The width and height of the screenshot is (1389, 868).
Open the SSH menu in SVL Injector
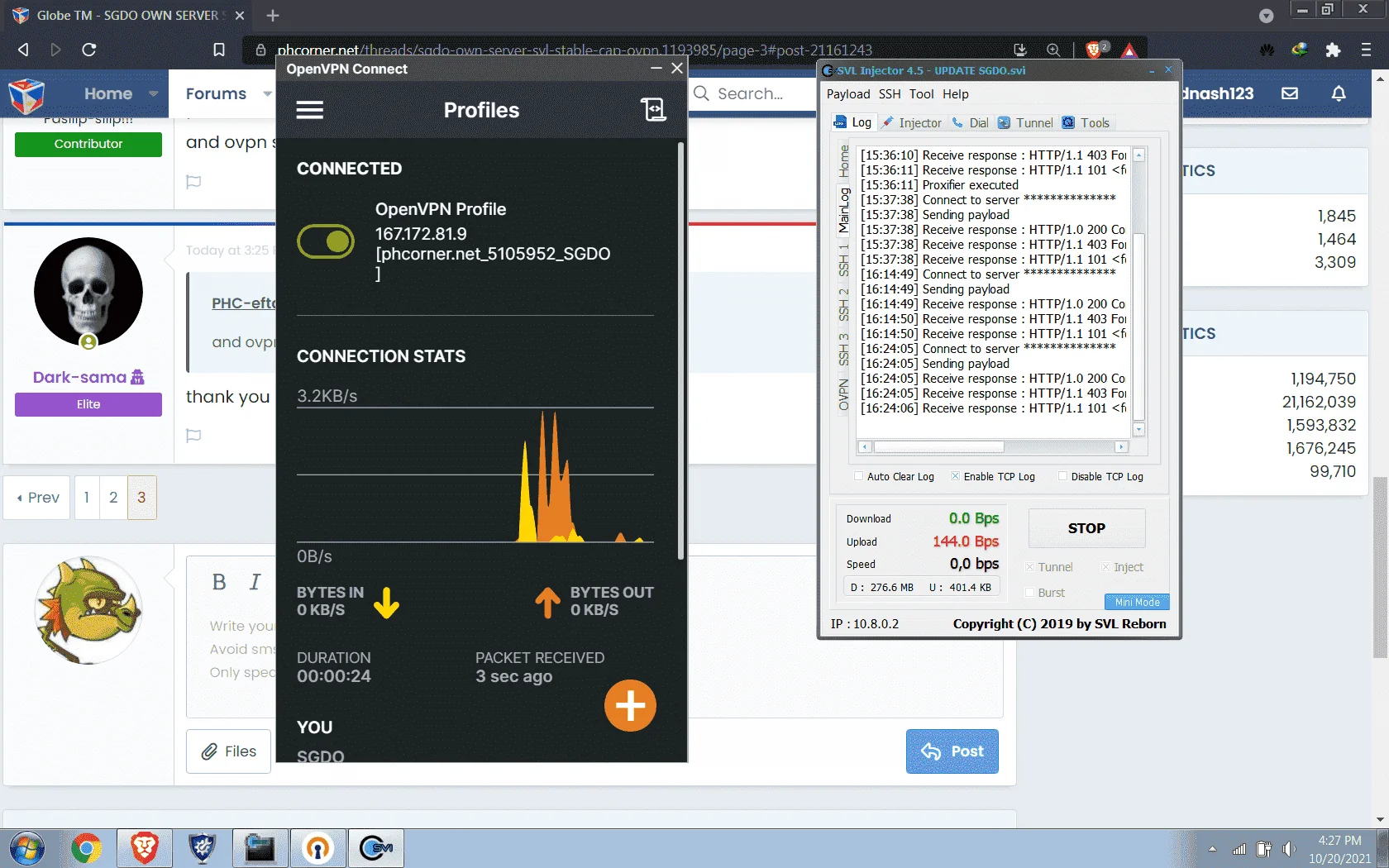point(890,94)
